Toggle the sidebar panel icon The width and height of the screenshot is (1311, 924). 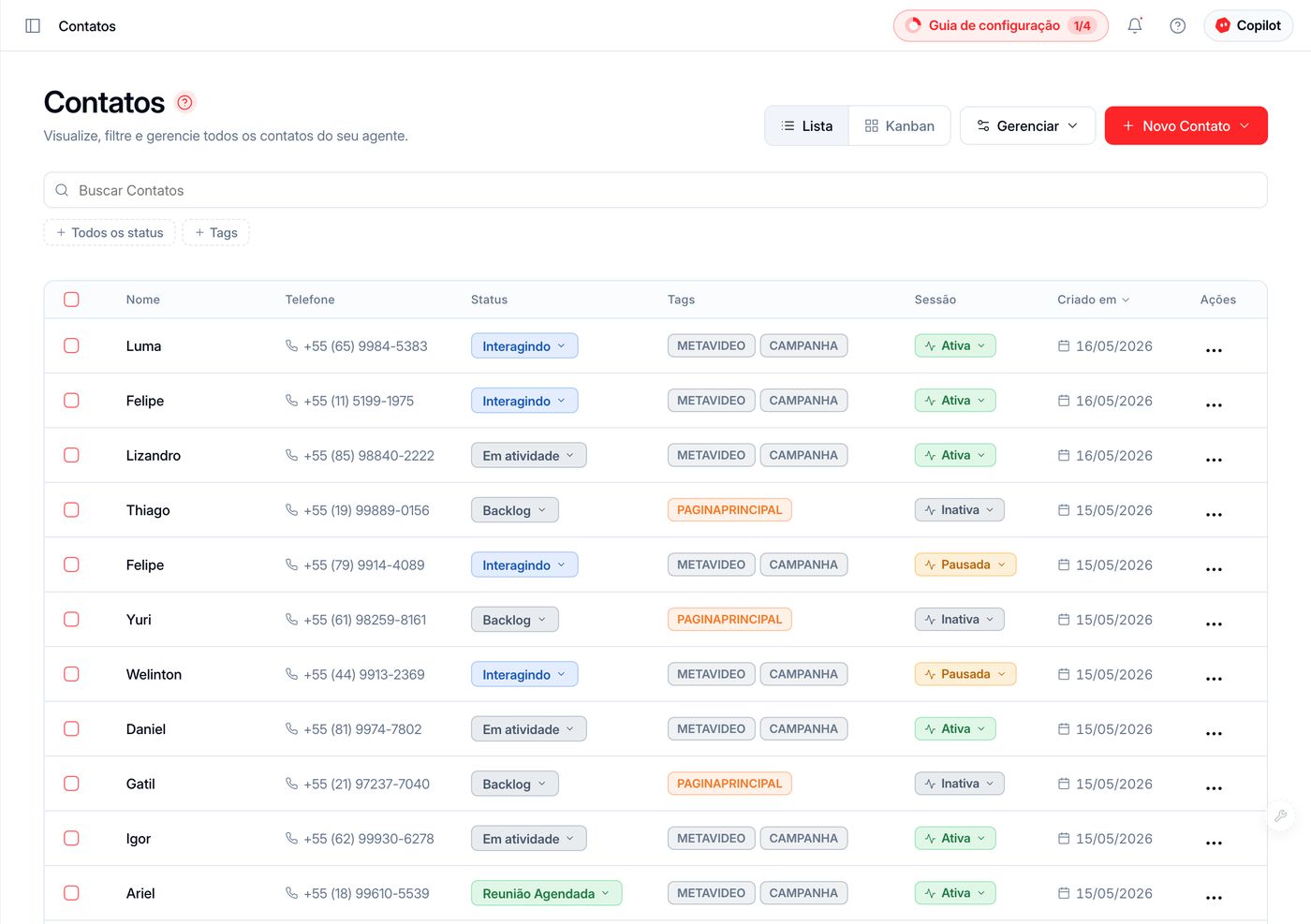coord(33,26)
